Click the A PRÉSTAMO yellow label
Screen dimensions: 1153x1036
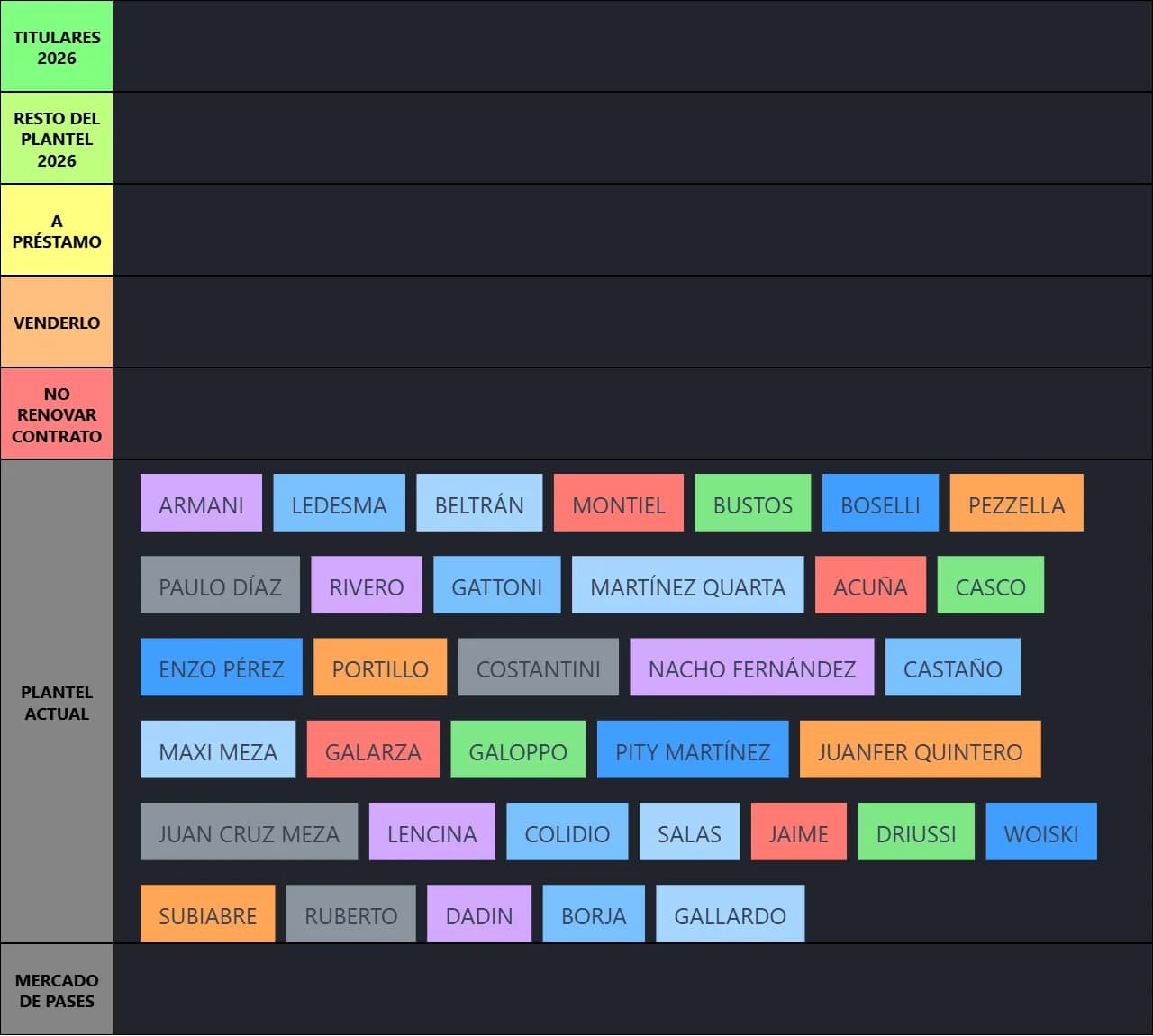pyautogui.click(x=57, y=231)
